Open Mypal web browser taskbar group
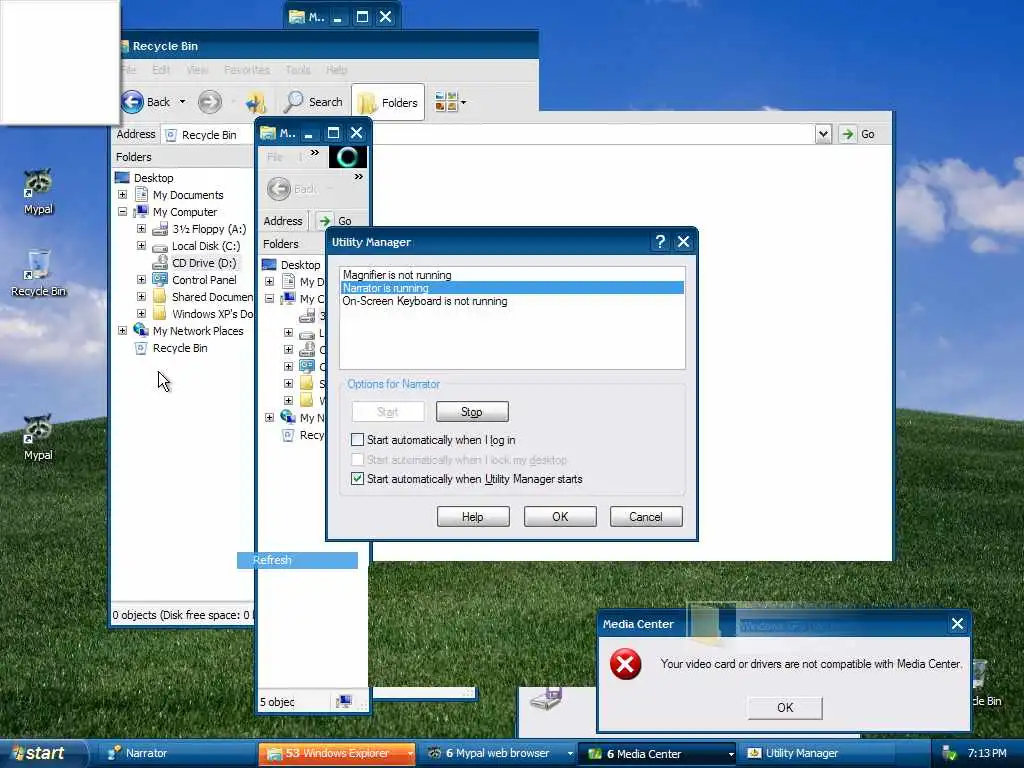Screen dimensions: 1024x768 [x=498, y=754]
